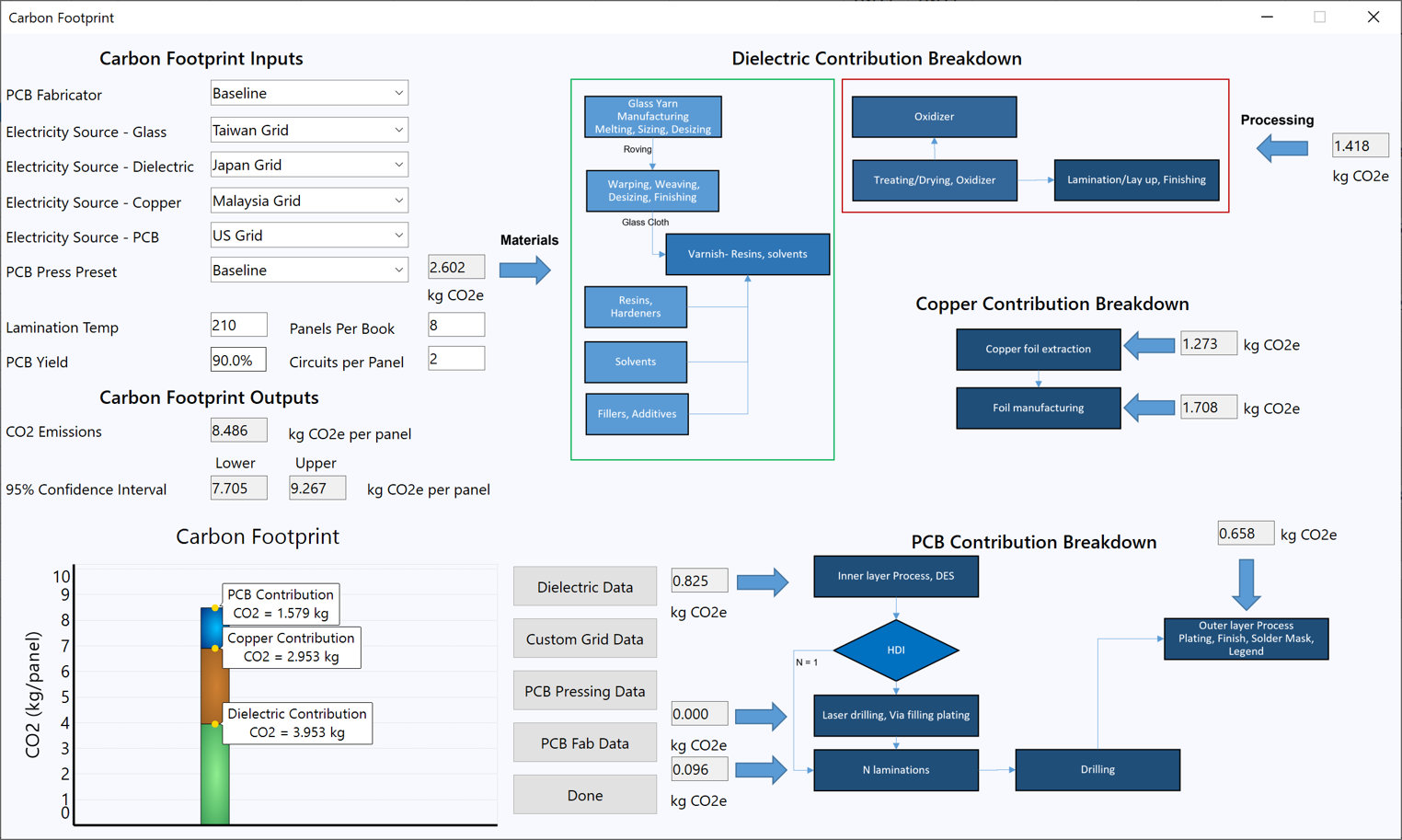1402x840 pixels.
Task: Click downward arrow above Outer layer Process
Action: tap(1246, 583)
